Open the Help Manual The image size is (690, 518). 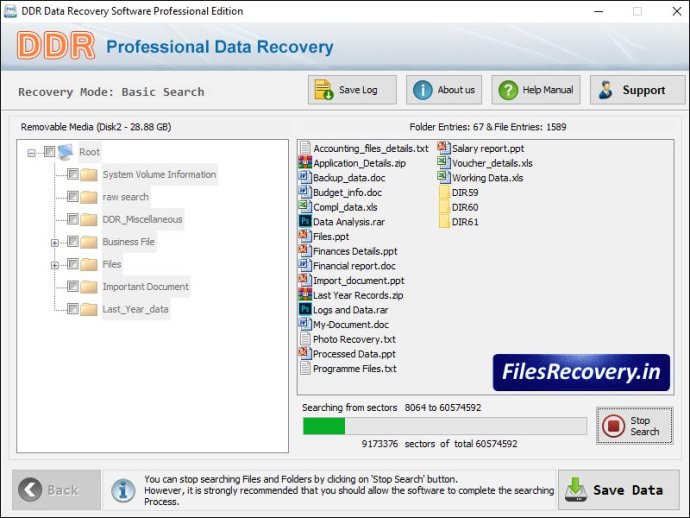click(x=536, y=90)
